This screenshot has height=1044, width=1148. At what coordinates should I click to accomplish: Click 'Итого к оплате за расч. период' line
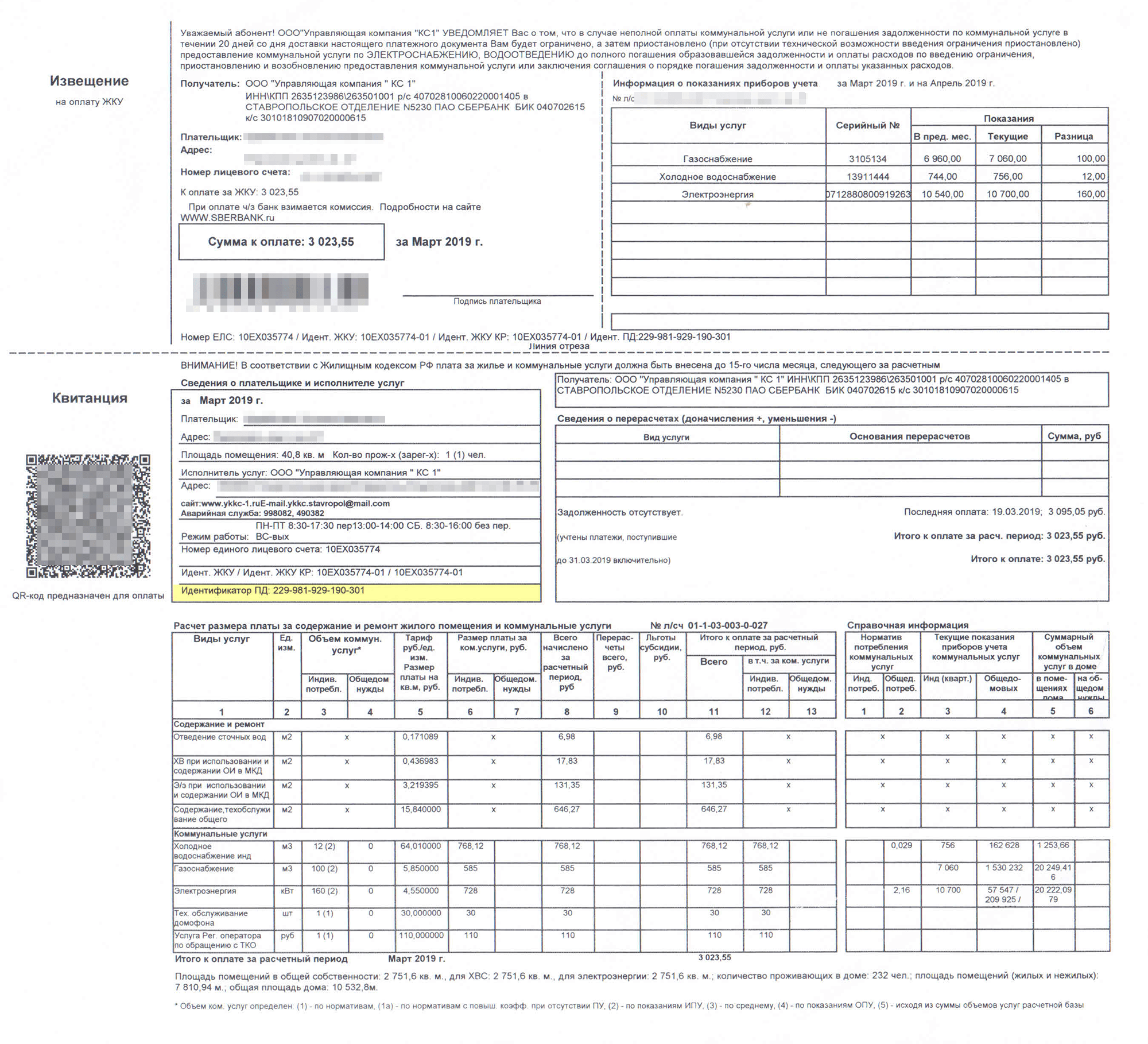[x=999, y=536]
